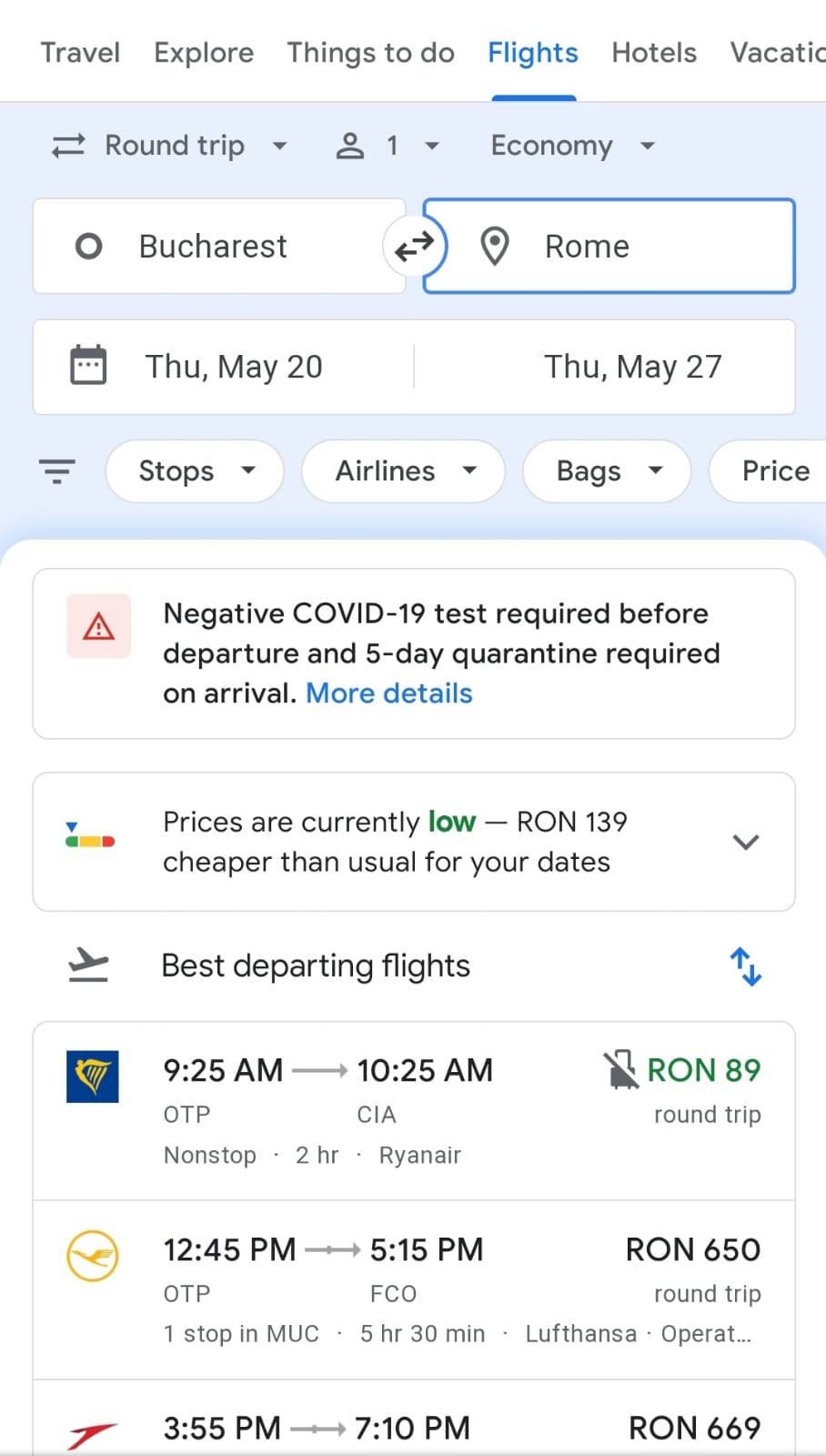Swap origin and destination cities
The image size is (826, 1456).
point(414,247)
